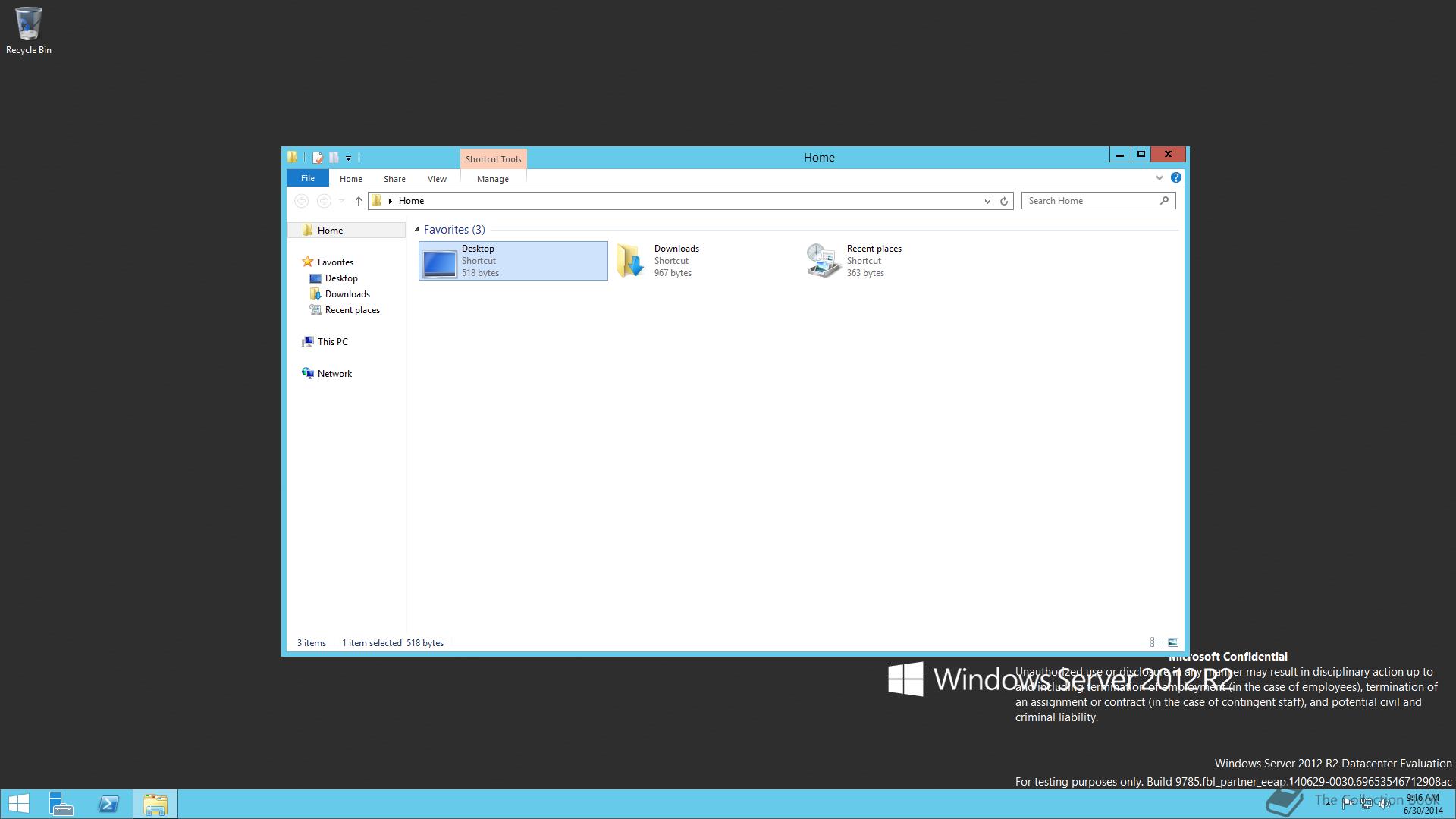Switch to the View ribbon tab
The width and height of the screenshot is (1456, 819).
point(437,179)
